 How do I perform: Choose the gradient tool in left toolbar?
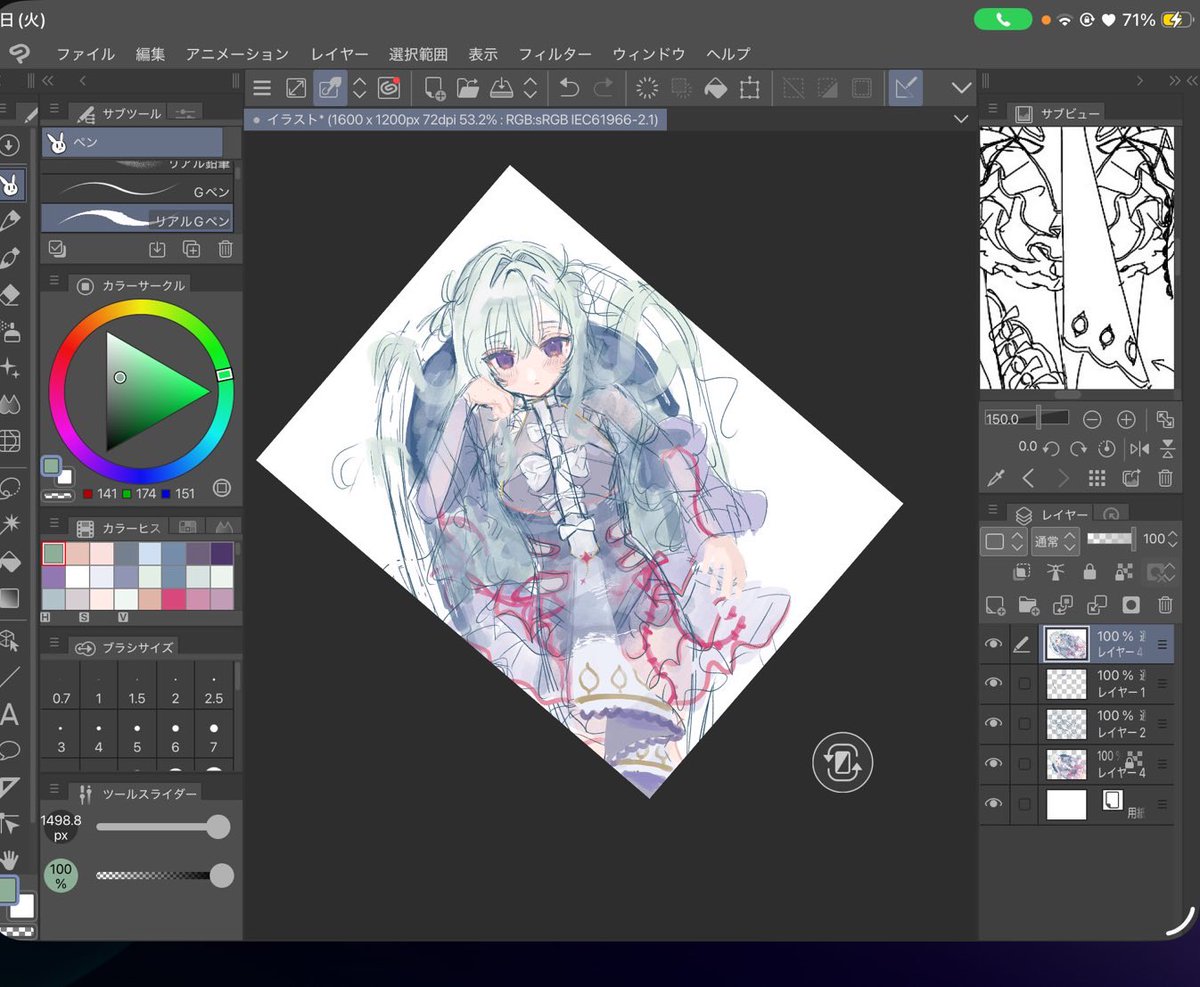tap(9, 598)
